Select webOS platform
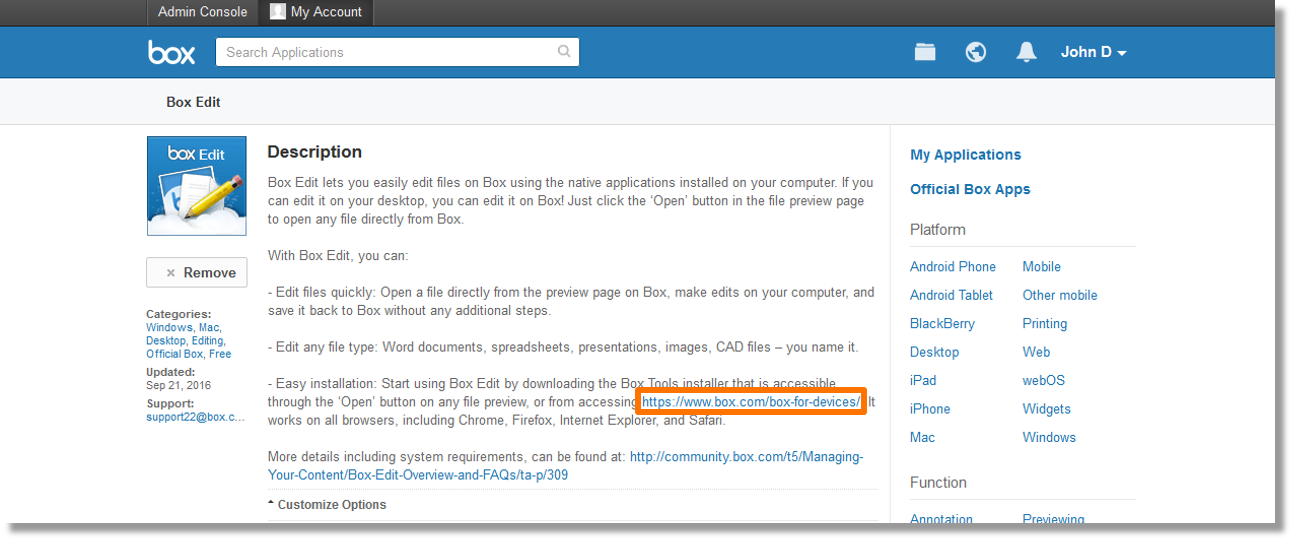Viewport: 1293px width, 541px height. [1043, 380]
